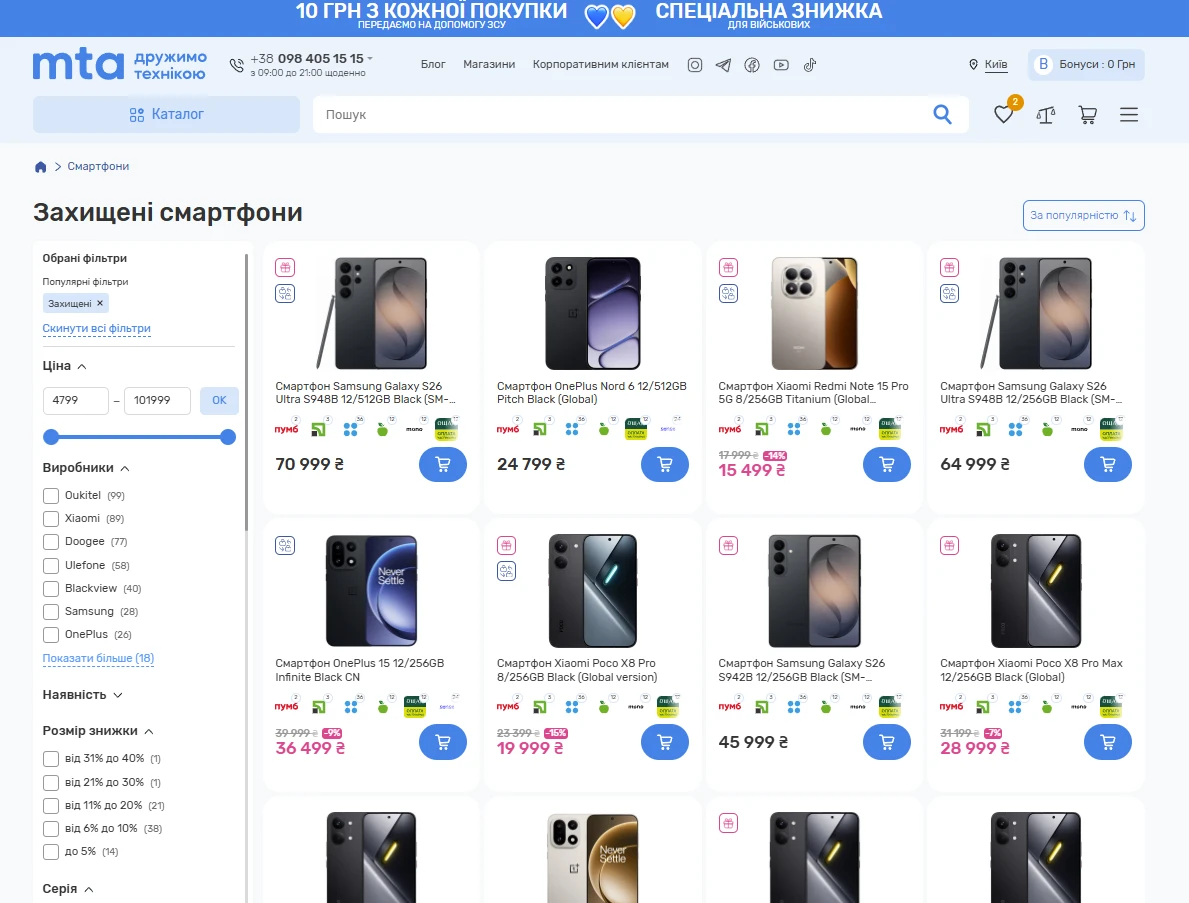Click gift icon on Poco X8 Pro Max card
This screenshot has width=1189, height=903.
coord(949,545)
